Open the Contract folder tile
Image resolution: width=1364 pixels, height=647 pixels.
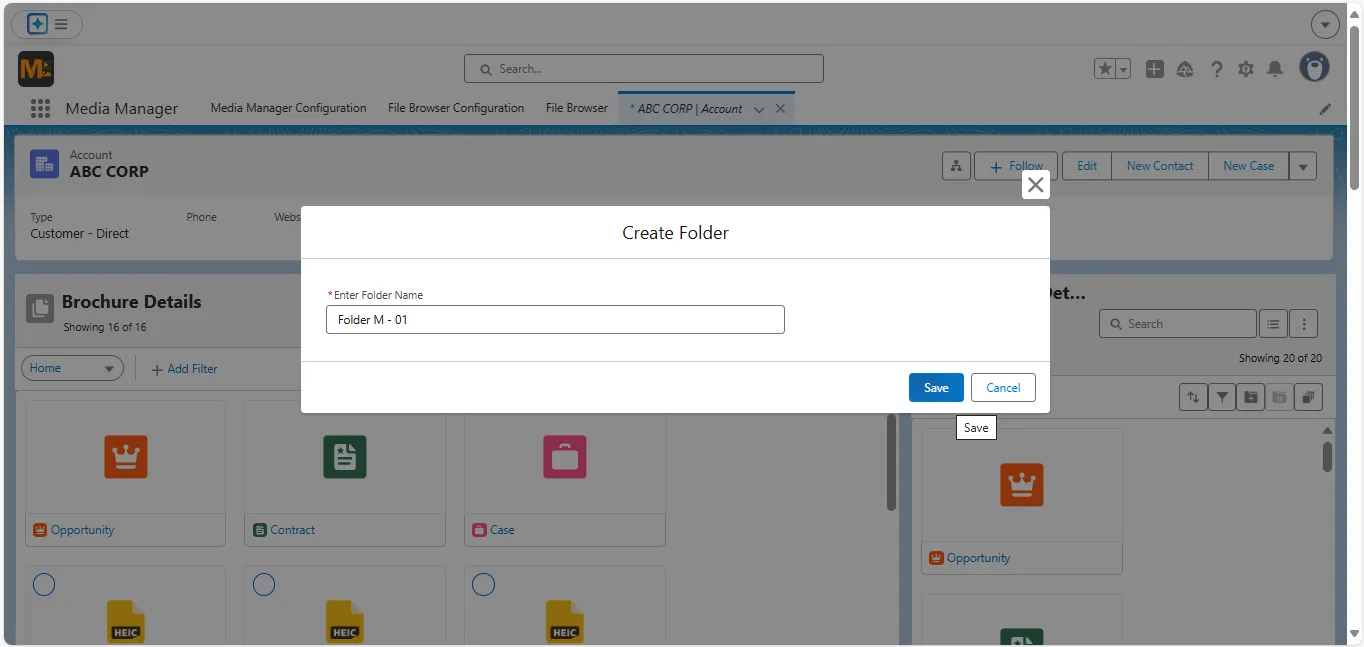(345, 457)
